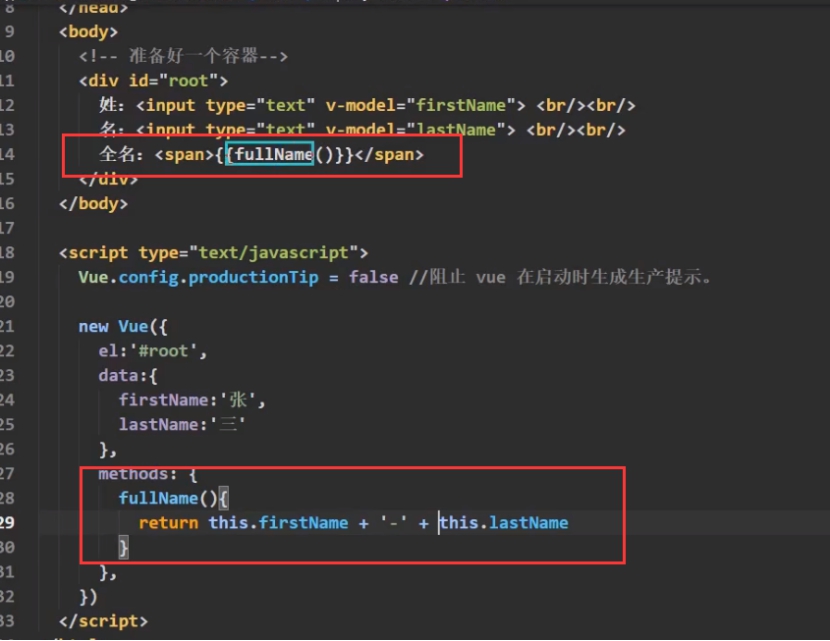Click the data:{ key
This screenshot has height=641, width=830.
click(x=128, y=376)
